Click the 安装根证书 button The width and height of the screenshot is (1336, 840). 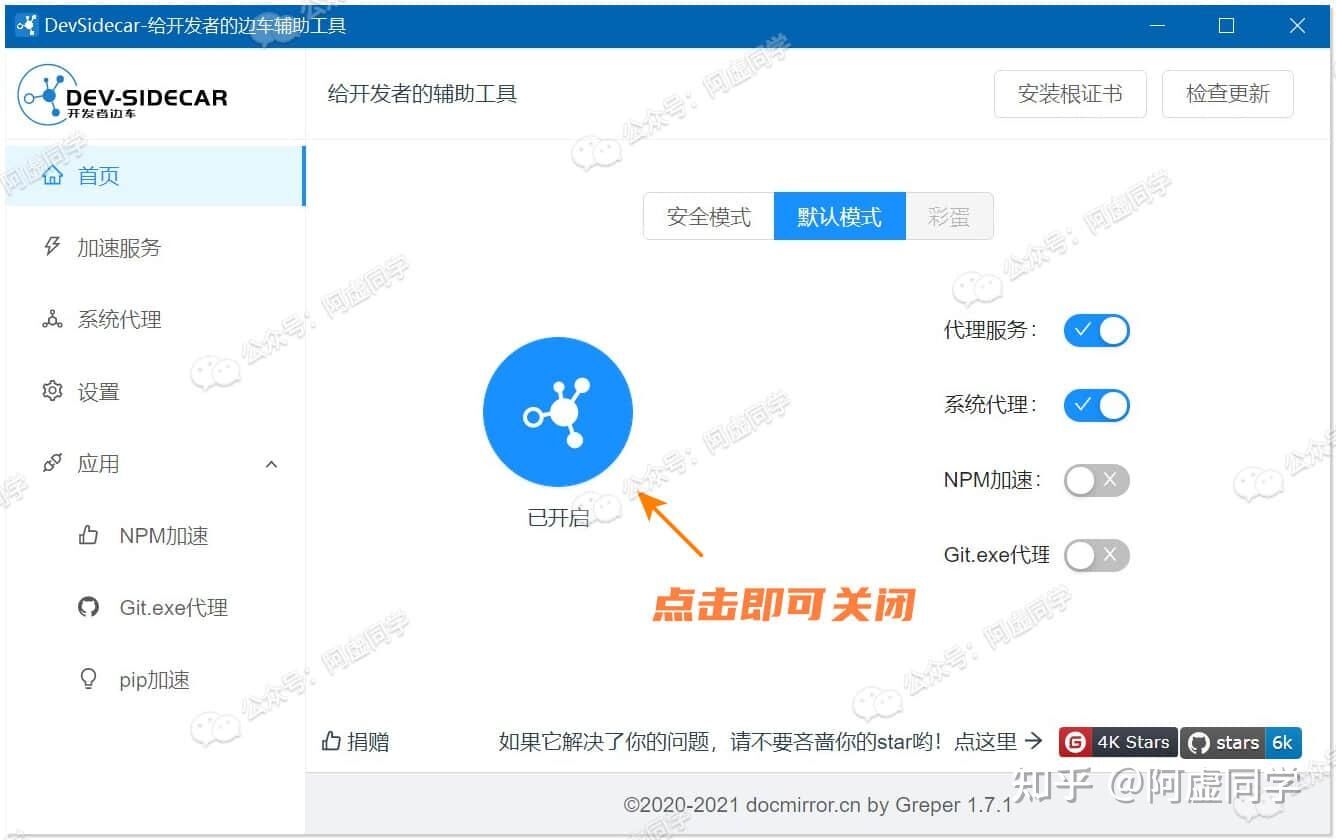pos(1069,94)
